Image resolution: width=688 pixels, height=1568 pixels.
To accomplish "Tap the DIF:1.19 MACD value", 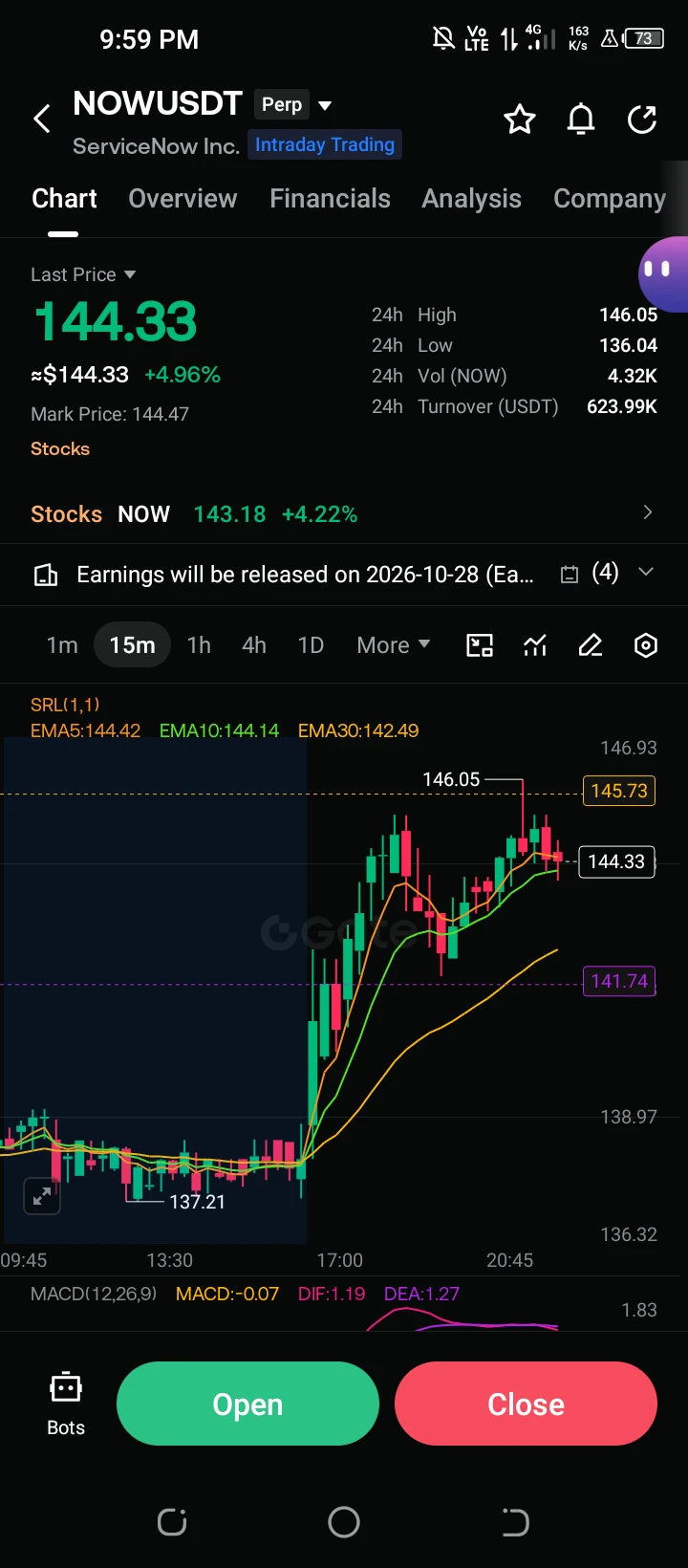I will tap(332, 1294).
